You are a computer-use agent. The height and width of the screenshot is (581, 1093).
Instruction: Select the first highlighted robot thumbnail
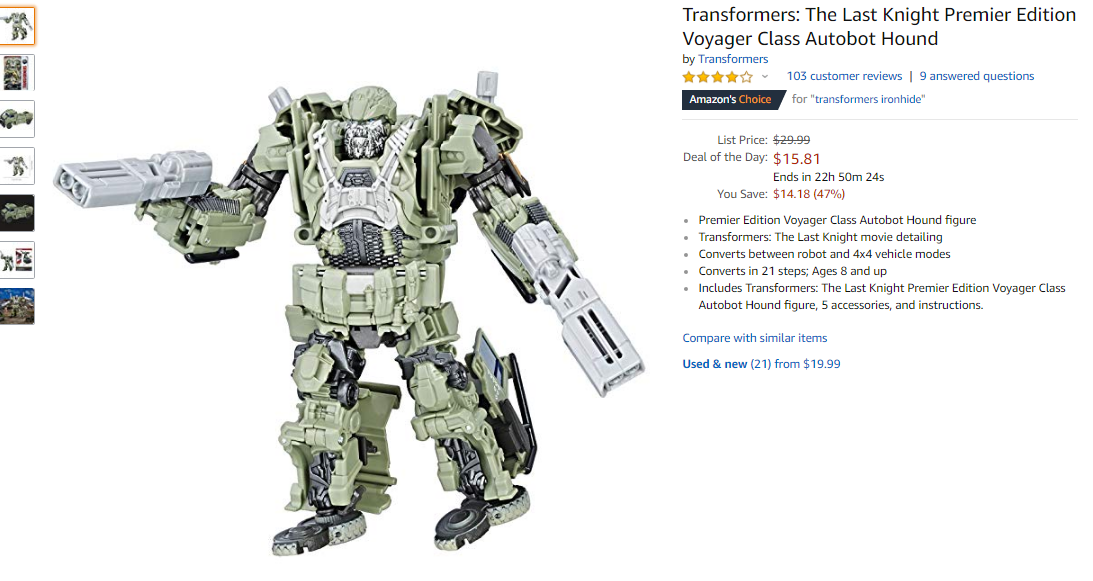[x=17, y=26]
